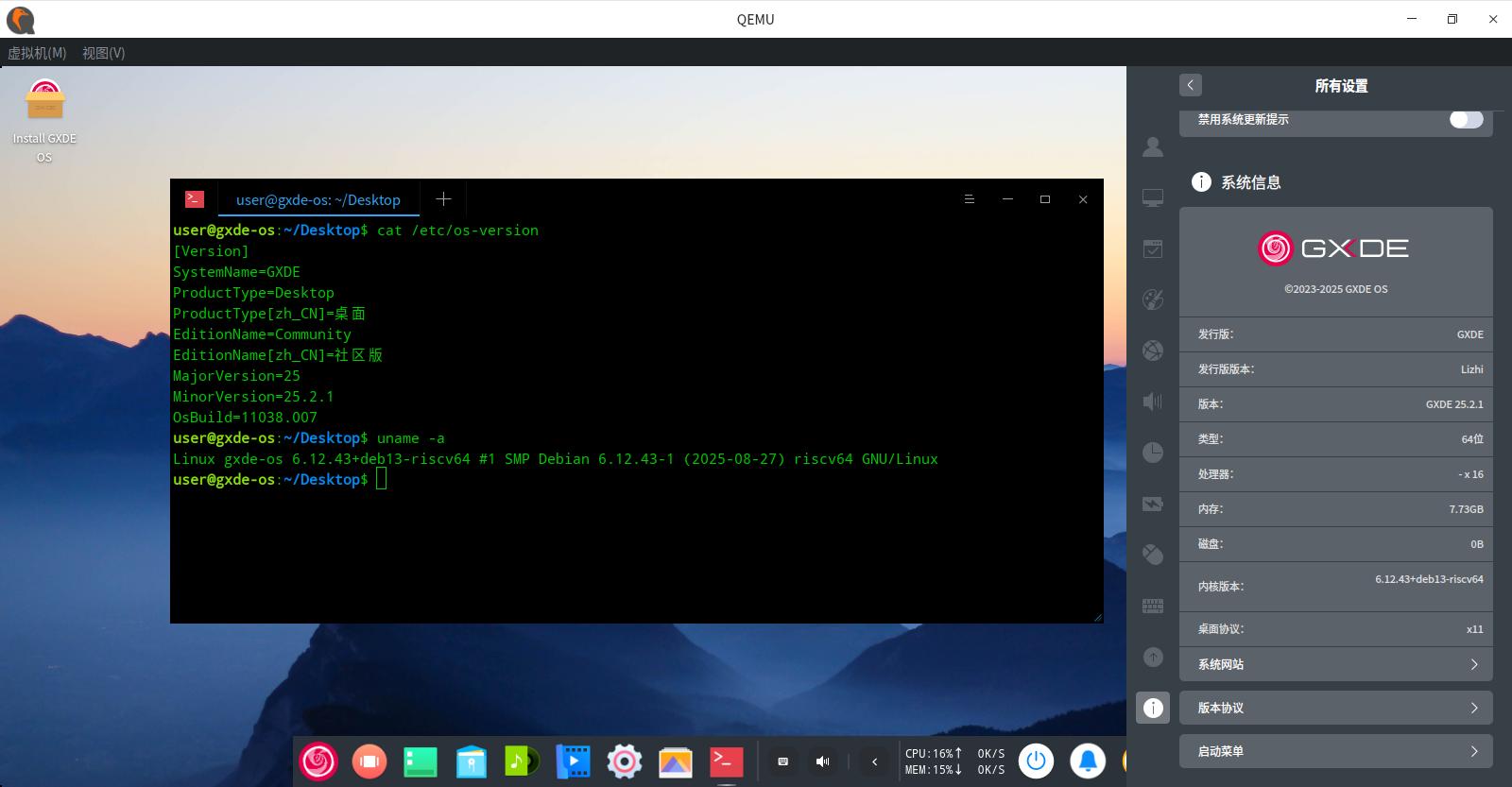This screenshot has height=787, width=1512.
Task: Click the MinorVersion=25.2.1 terminal line
Action: point(253,396)
